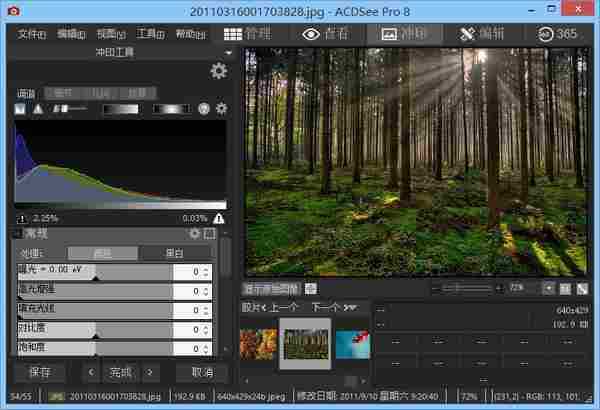Image resolution: width=600 pixels, height=410 pixels.
Task: Increase the 曝光 exposure value with stepper
Action: [x=206, y=269]
